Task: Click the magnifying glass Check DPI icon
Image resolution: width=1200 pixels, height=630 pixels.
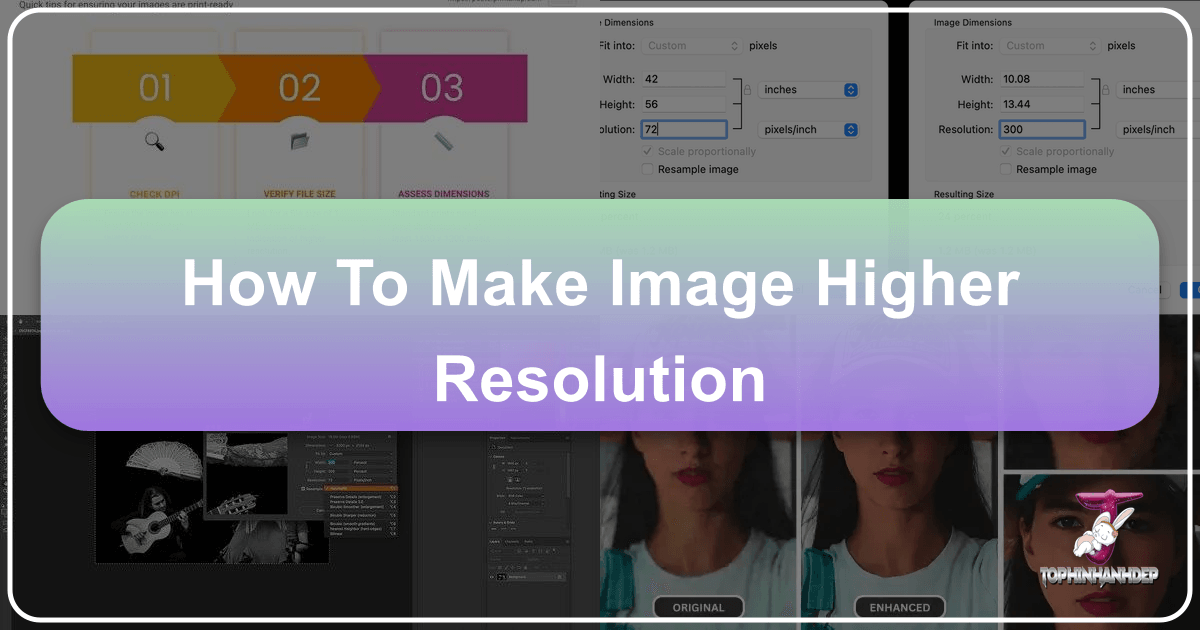Action: pyautogui.click(x=155, y=141)
